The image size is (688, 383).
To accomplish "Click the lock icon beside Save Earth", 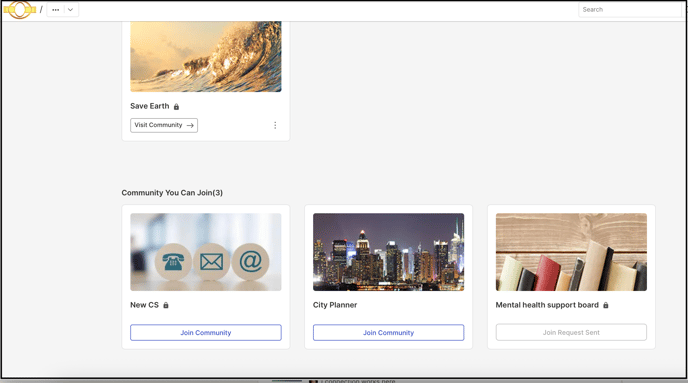I will pos(176,107).
